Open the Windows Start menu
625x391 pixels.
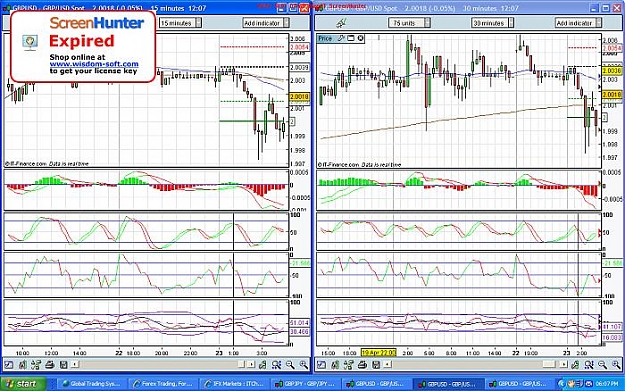23,384
